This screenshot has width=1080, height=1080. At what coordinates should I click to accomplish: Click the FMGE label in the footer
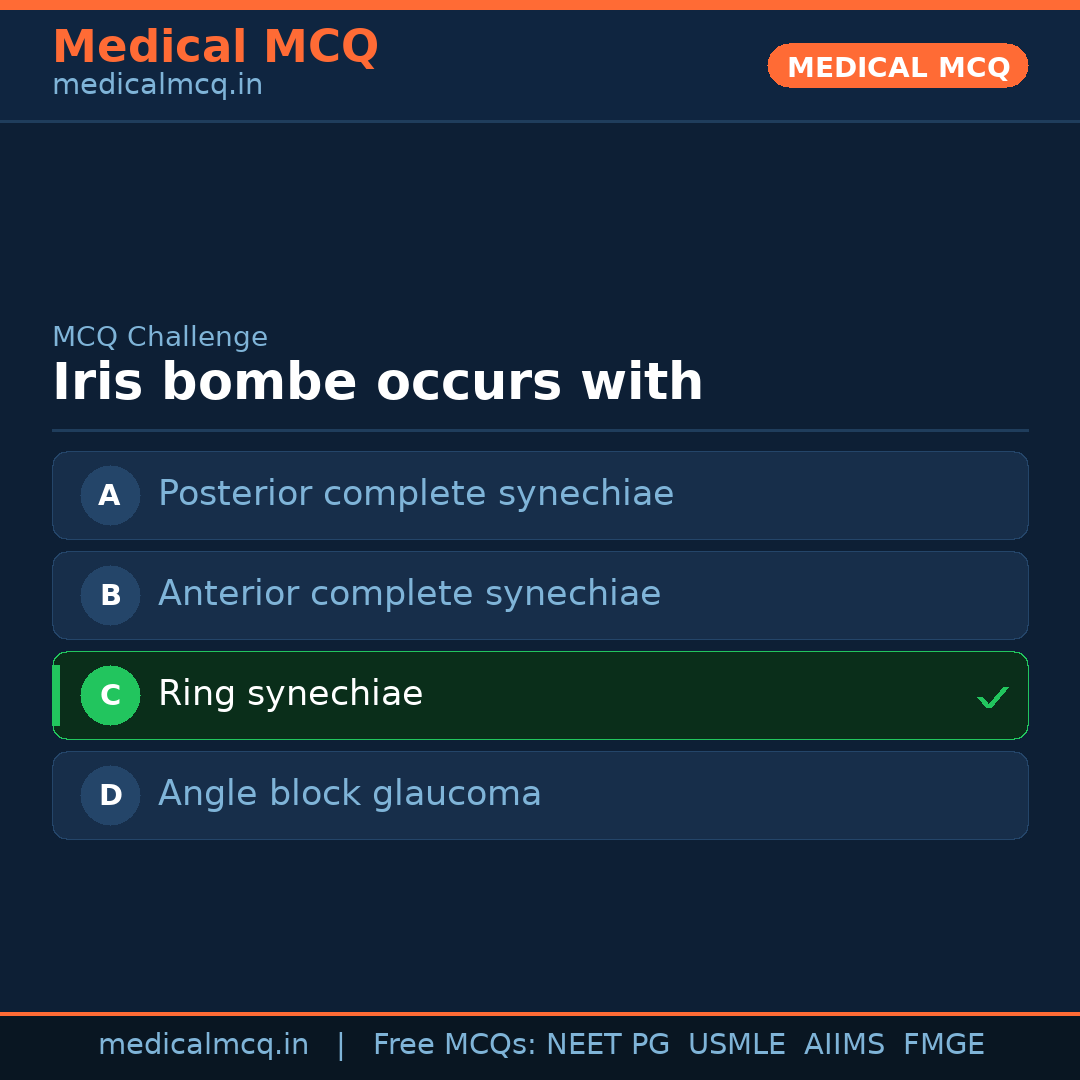(943, 1044)
